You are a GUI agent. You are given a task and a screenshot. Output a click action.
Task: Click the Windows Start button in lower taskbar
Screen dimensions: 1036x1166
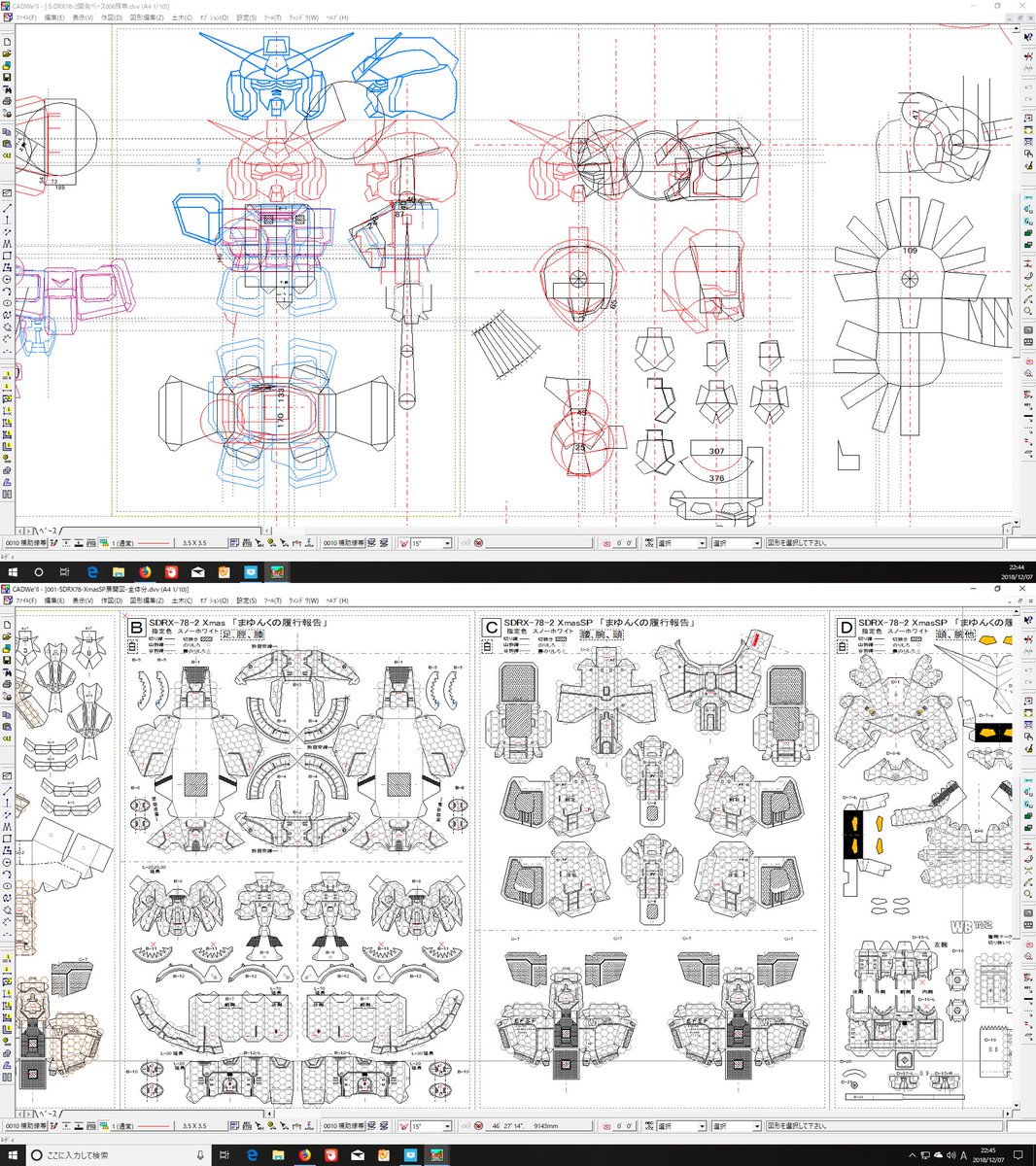click(12, 1155)
